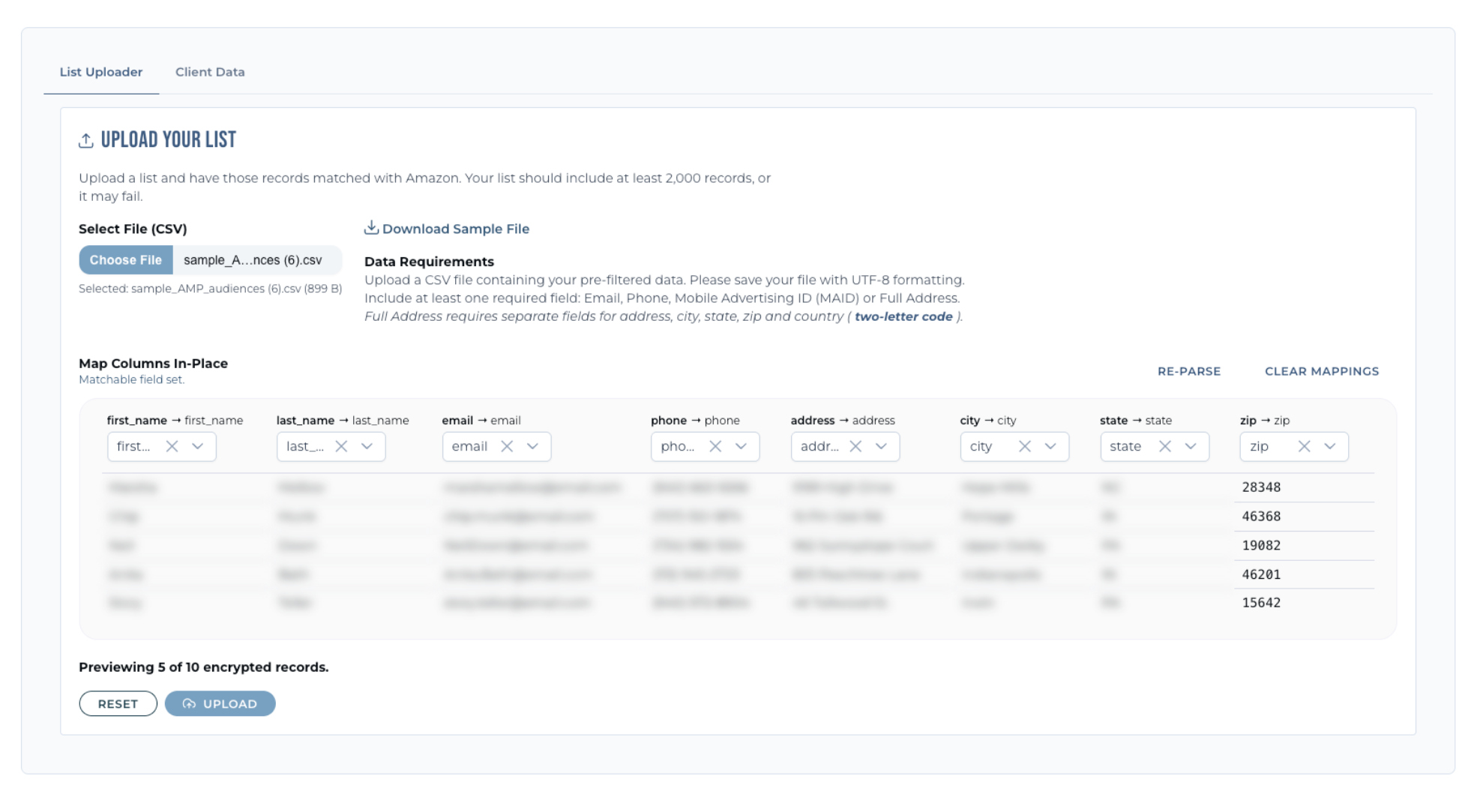Open the two-letter code link

point(903,316)
